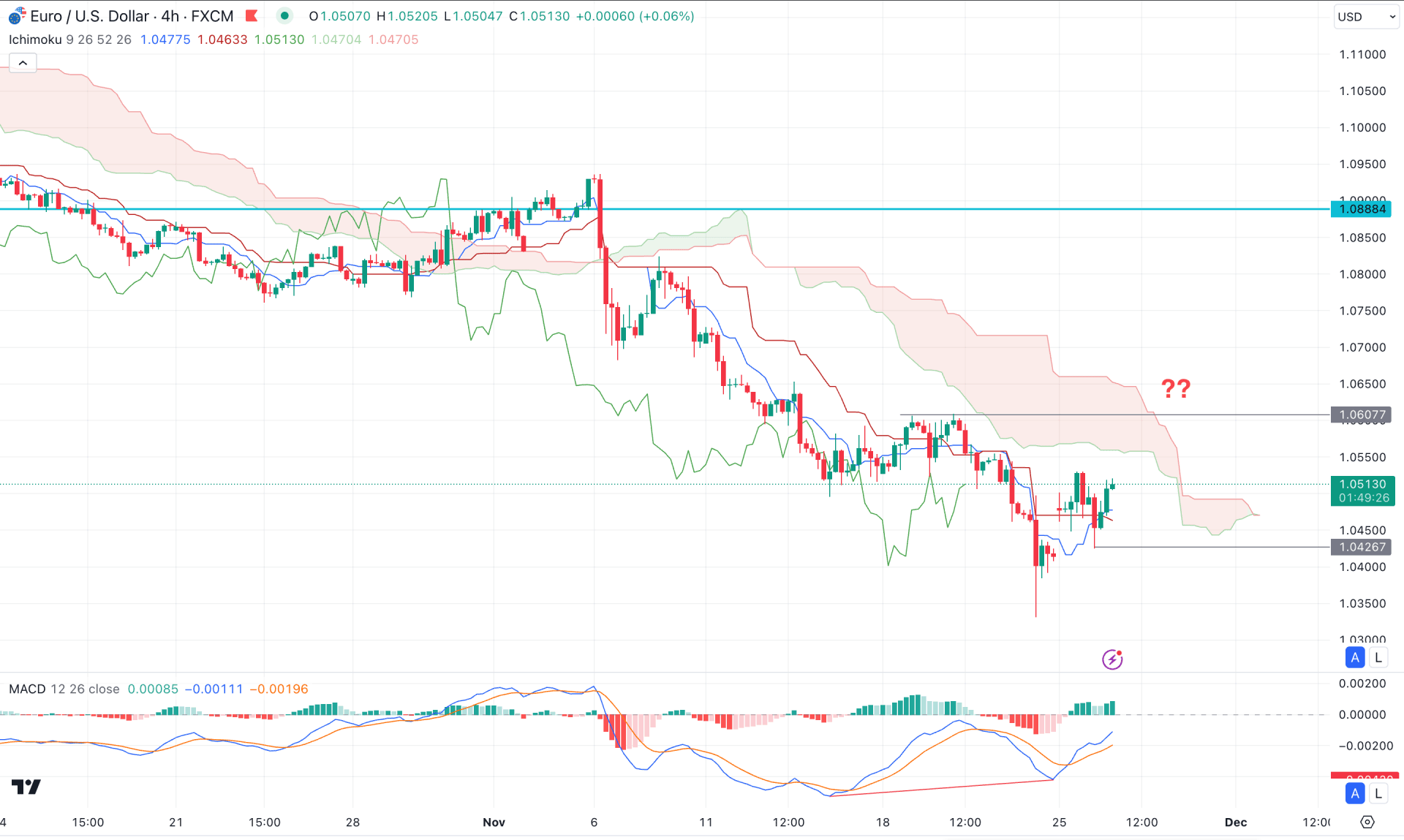The image size is (1404, 840).
Task: Click the 1.06077 price level label
Action: [1362, 415]
